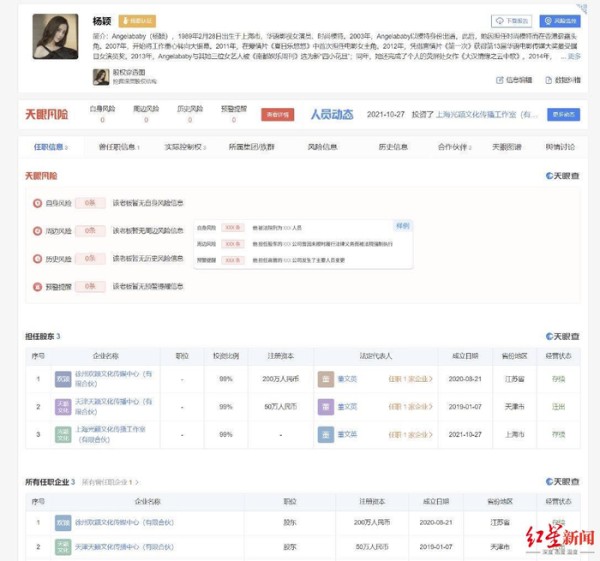Click 杨颖's profile photo thumbnail
Image resolution: width=600 pixels, height=561 pixels.
(55, 37)
